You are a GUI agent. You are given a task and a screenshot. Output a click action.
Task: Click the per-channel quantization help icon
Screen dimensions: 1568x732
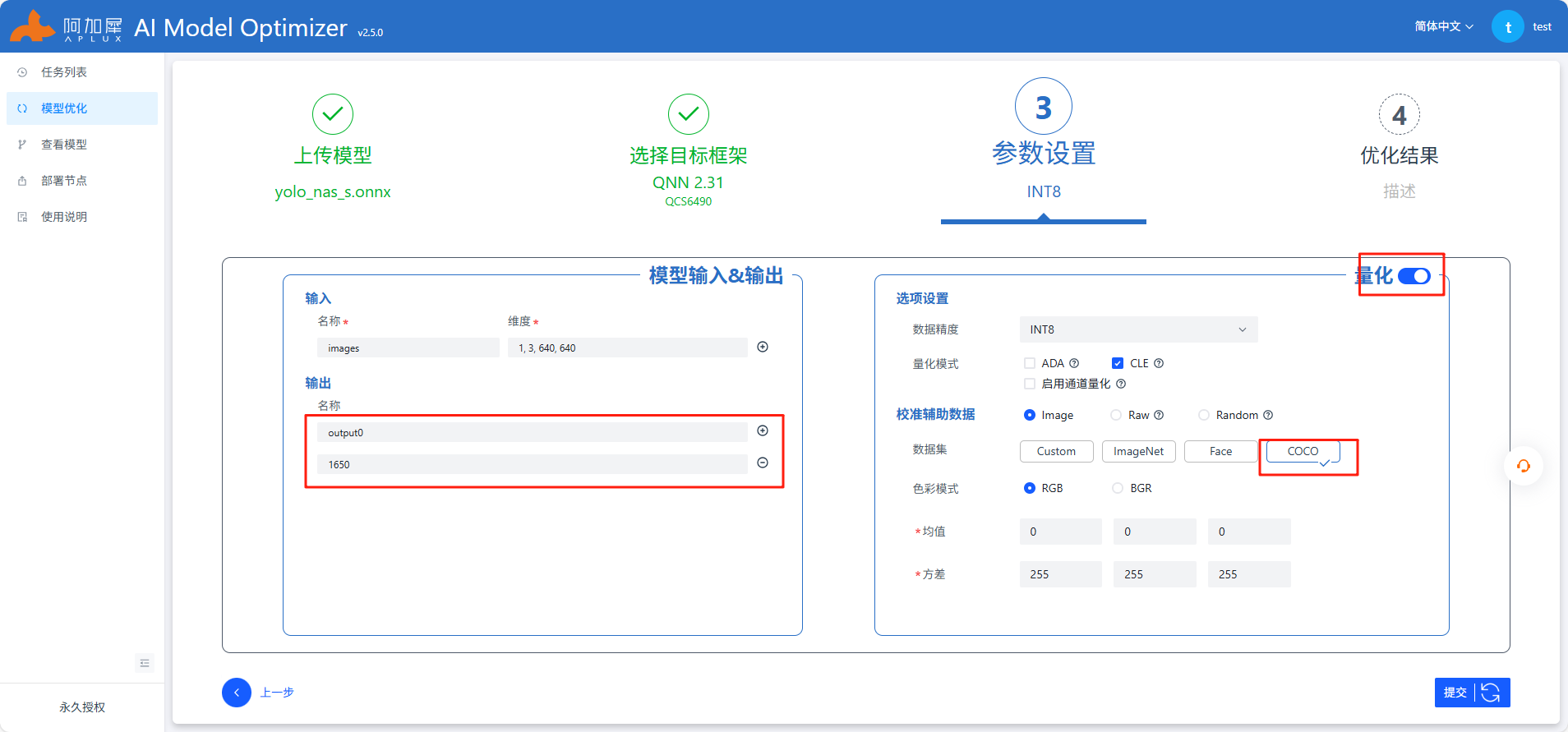pos(1121,384)
